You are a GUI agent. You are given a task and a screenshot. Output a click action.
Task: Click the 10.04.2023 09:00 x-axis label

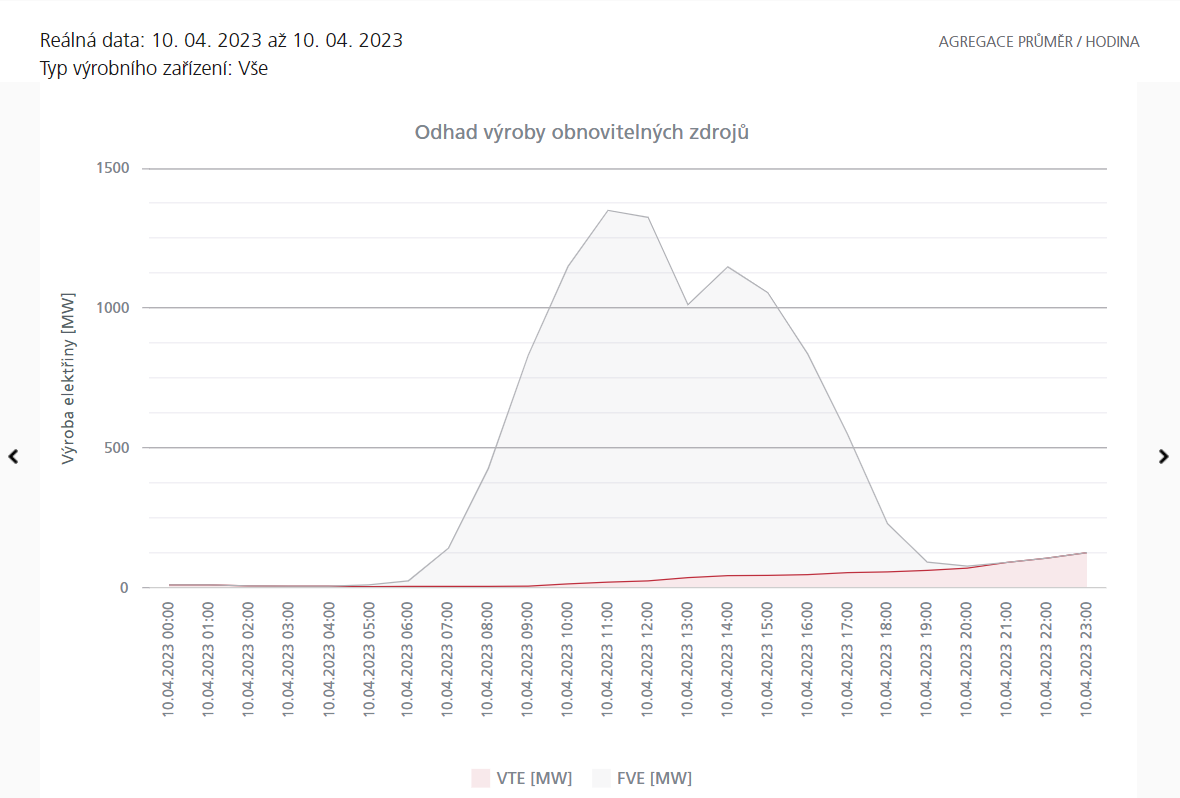pos(527,659)
